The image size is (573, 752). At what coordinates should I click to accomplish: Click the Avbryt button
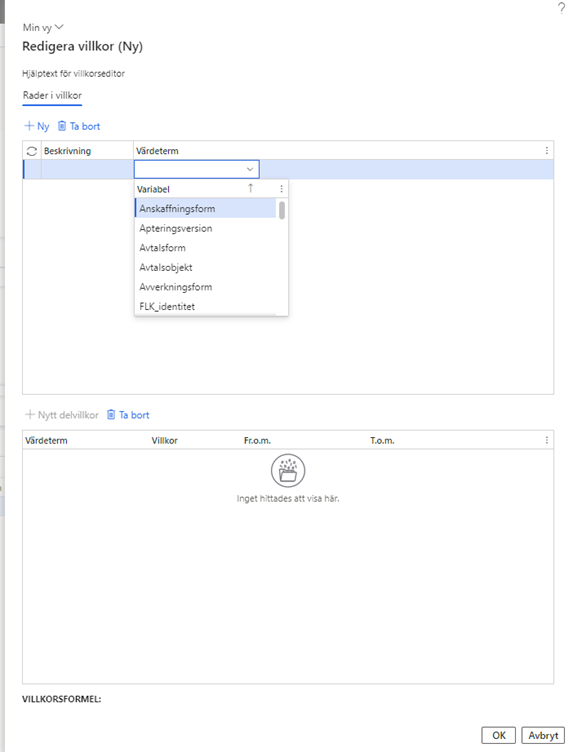[x=543, y=735]
